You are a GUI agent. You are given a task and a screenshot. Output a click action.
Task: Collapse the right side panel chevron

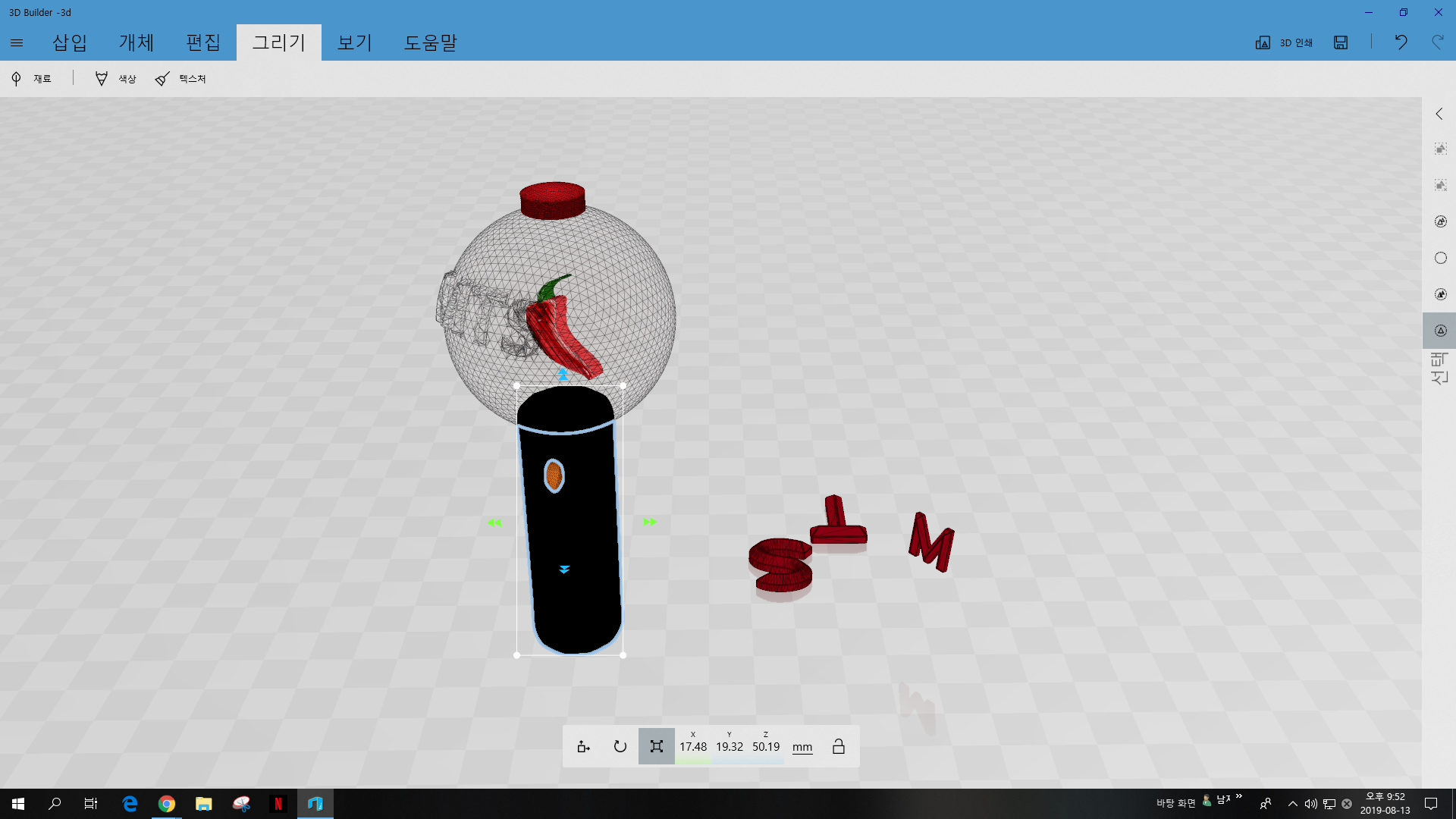pyautogui.click(x=1439, y=114)
